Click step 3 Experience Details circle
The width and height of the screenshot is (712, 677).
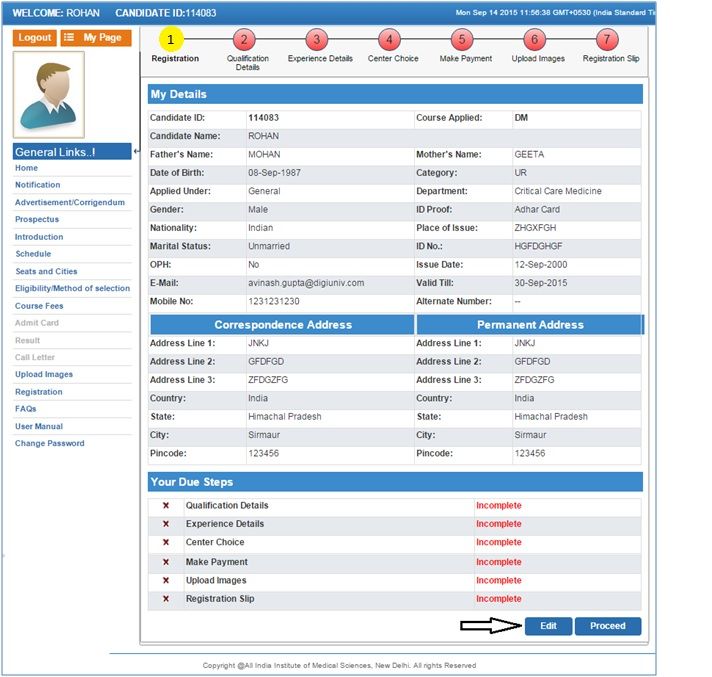point(316,40)
